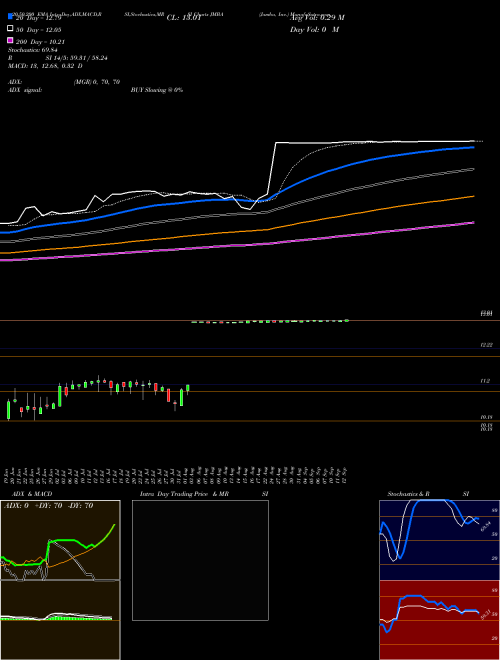Screen dimensions: 500x660
Task: Click the 'ADX & MACD' panel title
Action: (32, 494)
